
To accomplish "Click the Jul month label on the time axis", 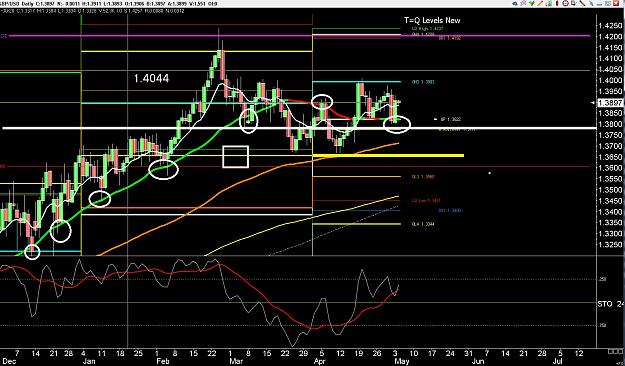I will [x=558, y=361].
